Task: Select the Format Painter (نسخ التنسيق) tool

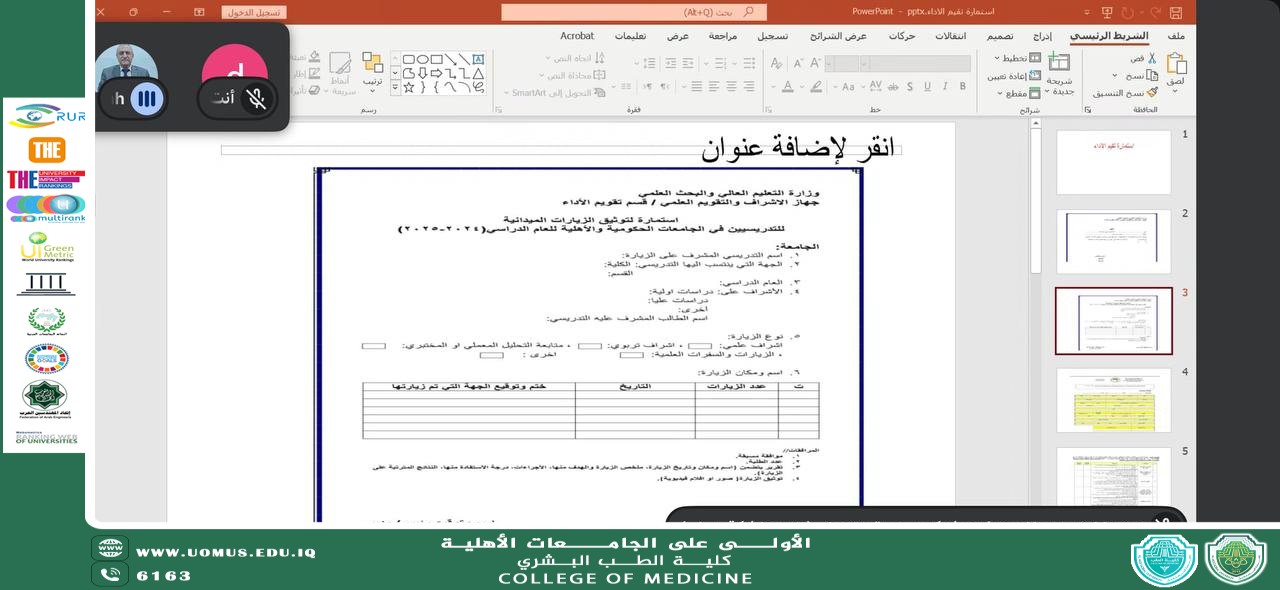Action: 1151,92
